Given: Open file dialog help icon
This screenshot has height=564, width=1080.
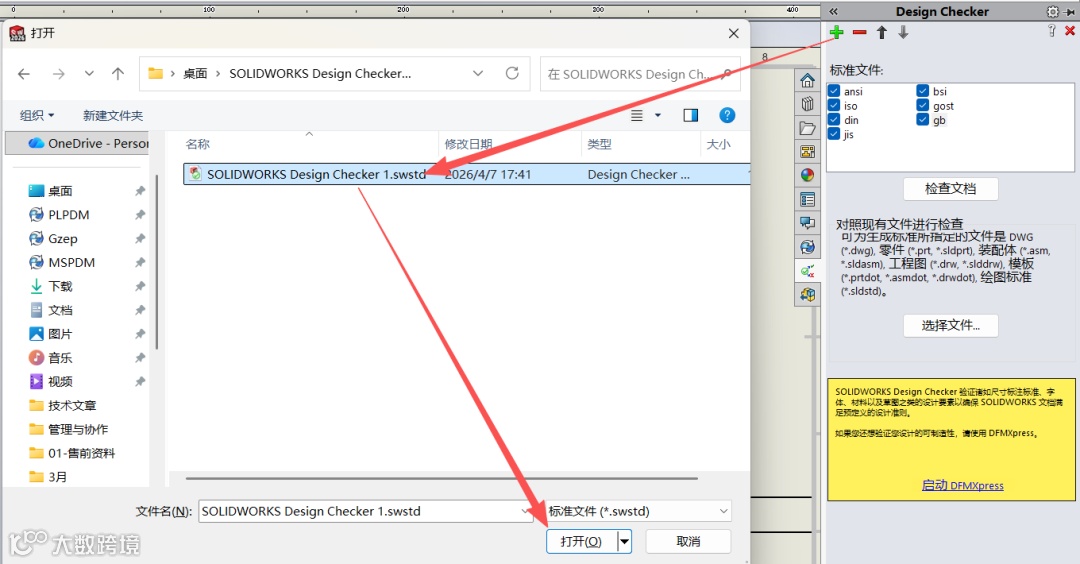Looking at the screenshot, I should [x=727, y=116].
